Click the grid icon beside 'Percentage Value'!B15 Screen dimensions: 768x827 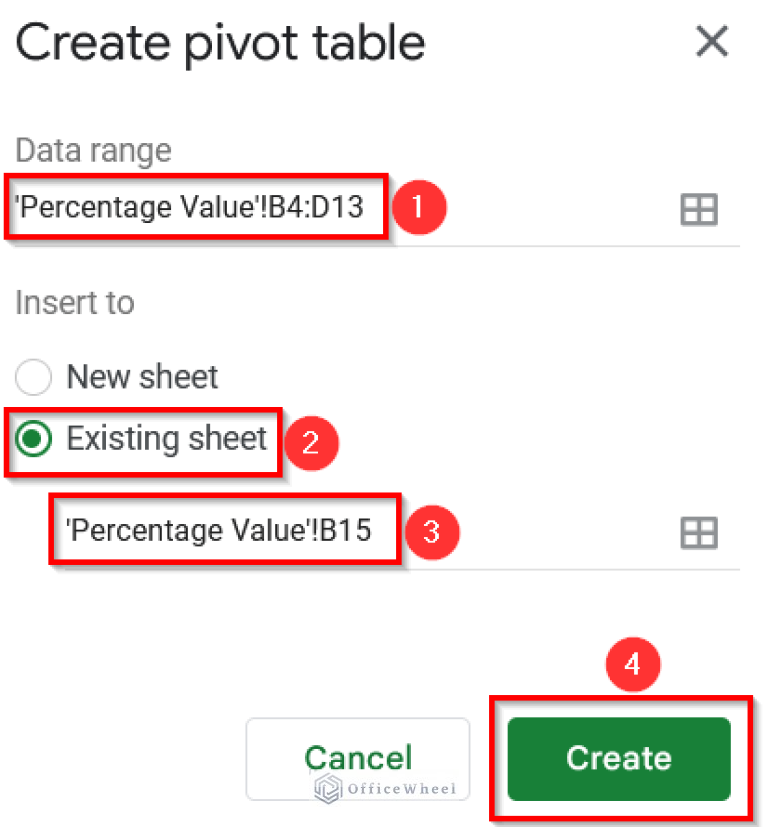[700, 532]
